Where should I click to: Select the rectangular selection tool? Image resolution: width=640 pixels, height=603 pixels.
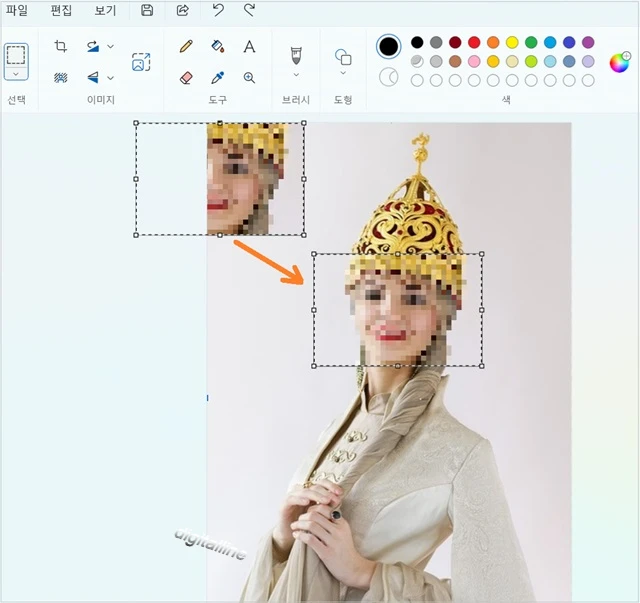(16, 55)
